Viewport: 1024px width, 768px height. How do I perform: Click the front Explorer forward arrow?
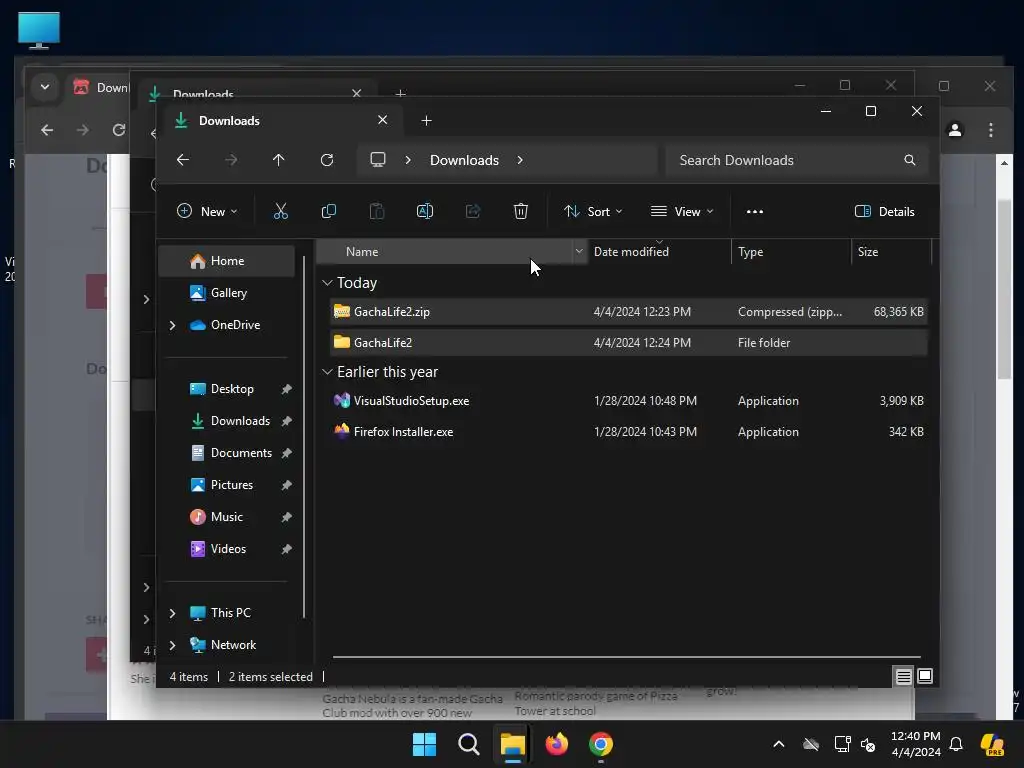pos(231,160)
